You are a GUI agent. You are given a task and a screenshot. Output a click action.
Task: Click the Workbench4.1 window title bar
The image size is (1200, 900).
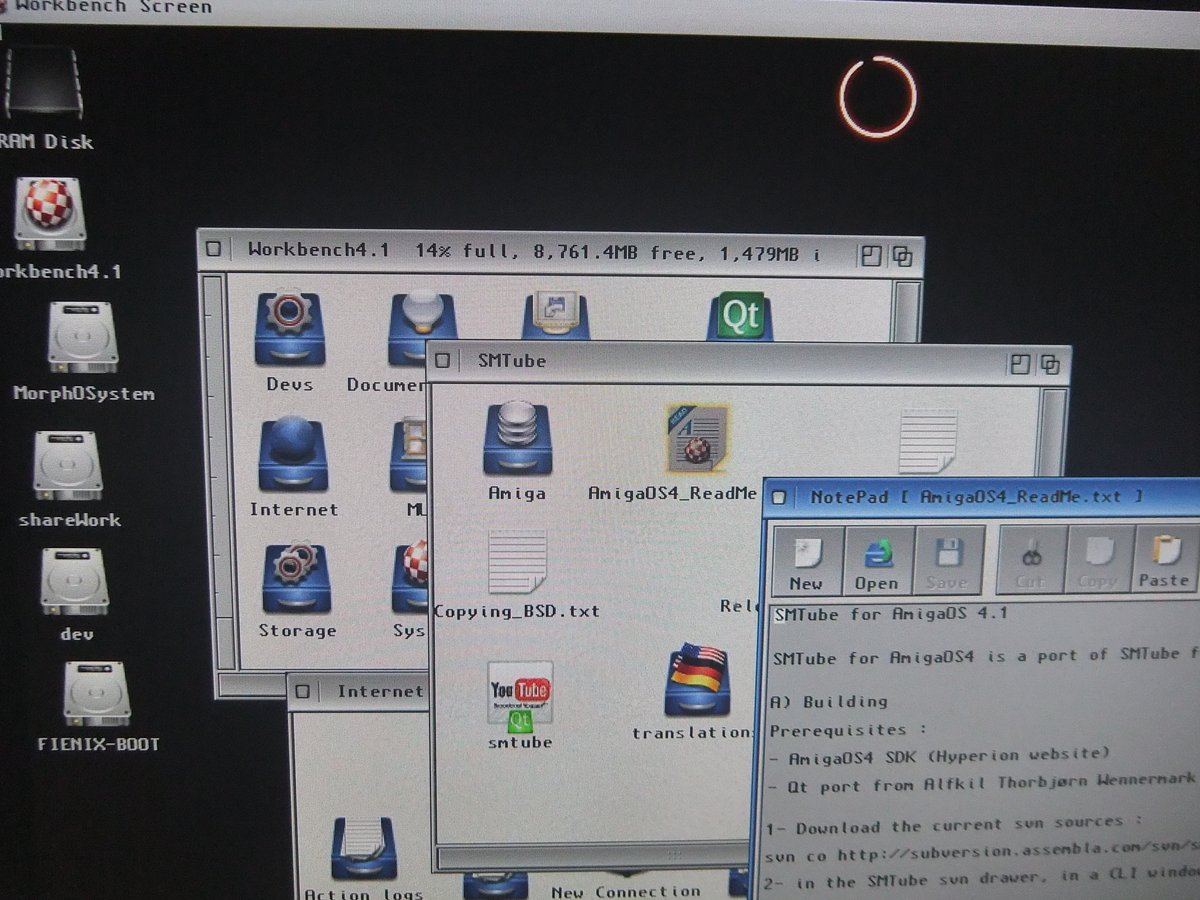coord(560,251)
